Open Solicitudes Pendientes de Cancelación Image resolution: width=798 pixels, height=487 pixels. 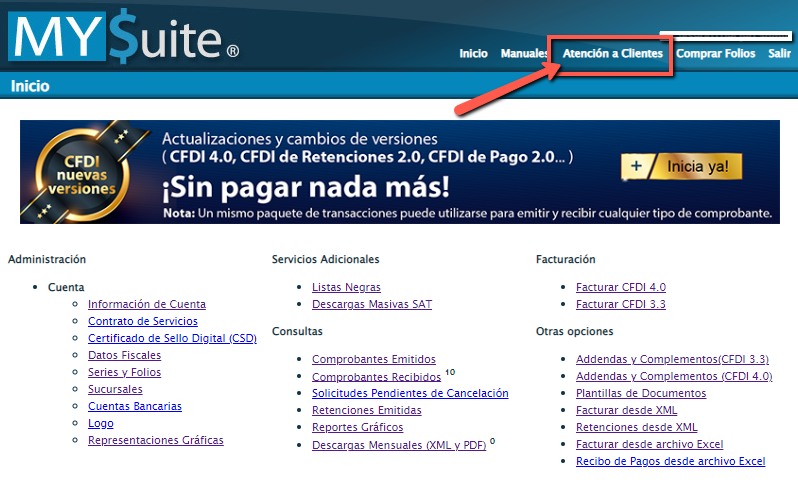point(410,393)
